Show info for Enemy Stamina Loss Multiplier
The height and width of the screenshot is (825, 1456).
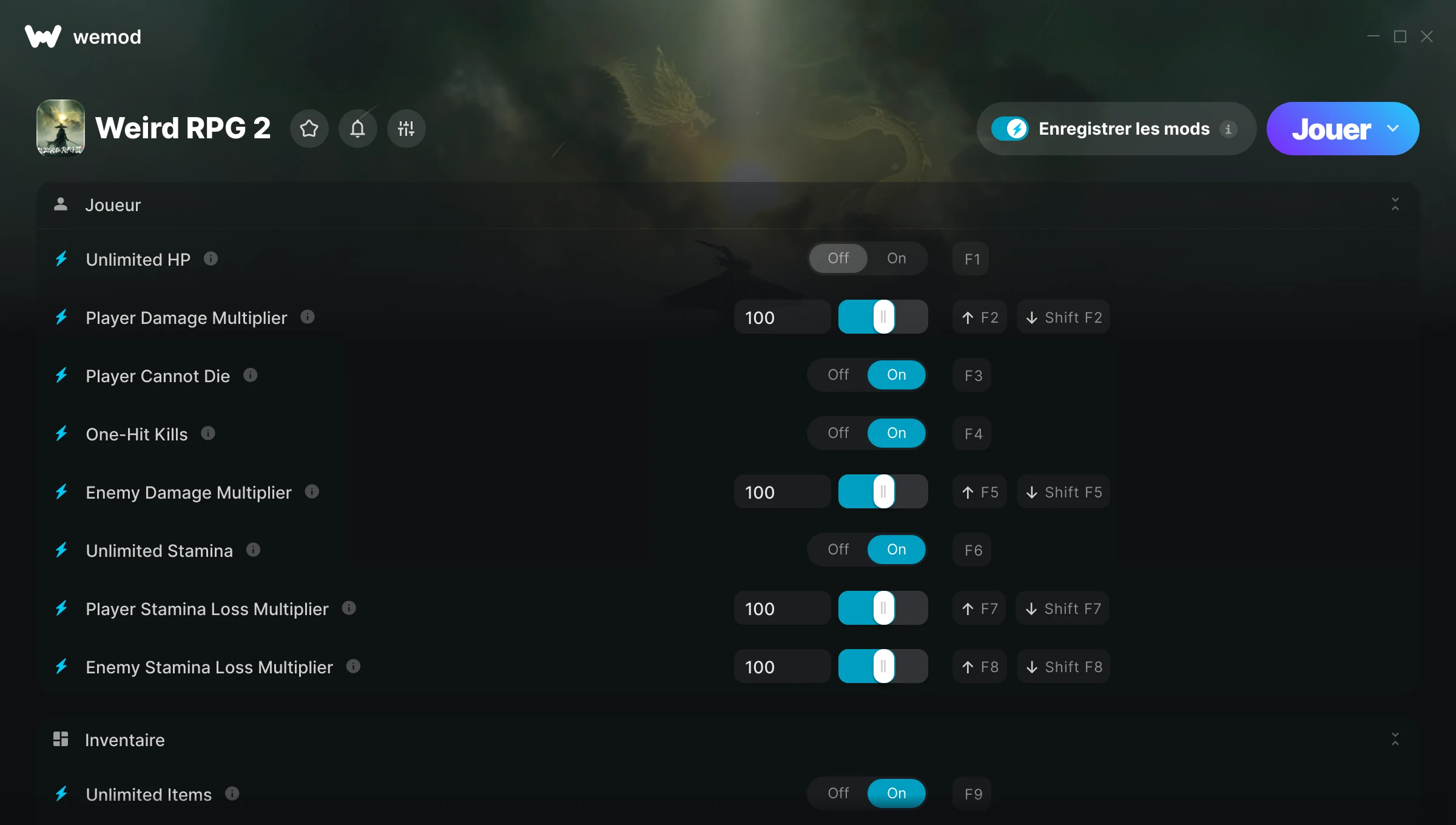(x=354, y=667)
